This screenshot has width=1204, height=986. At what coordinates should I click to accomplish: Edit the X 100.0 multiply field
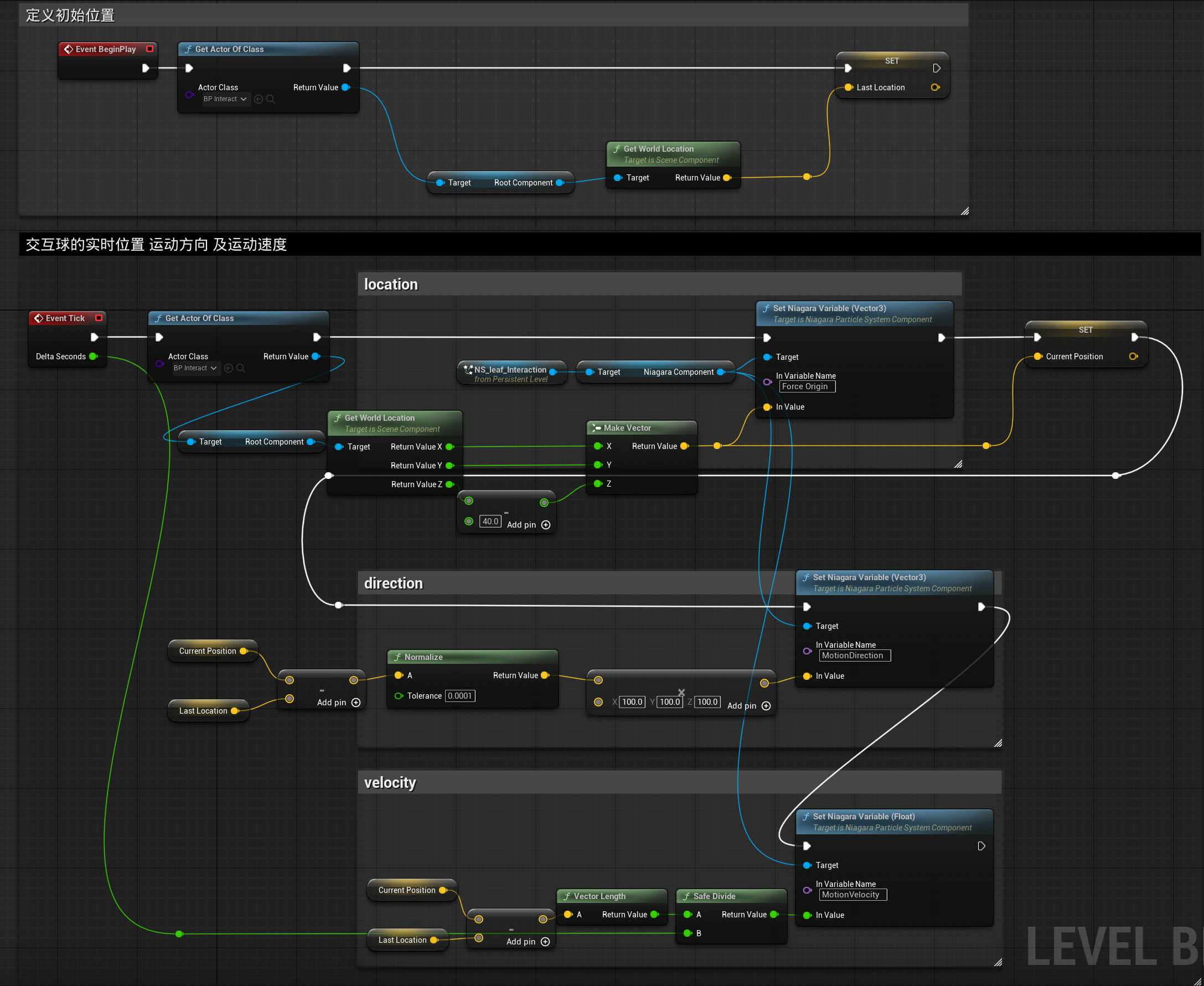pos(632,702)
